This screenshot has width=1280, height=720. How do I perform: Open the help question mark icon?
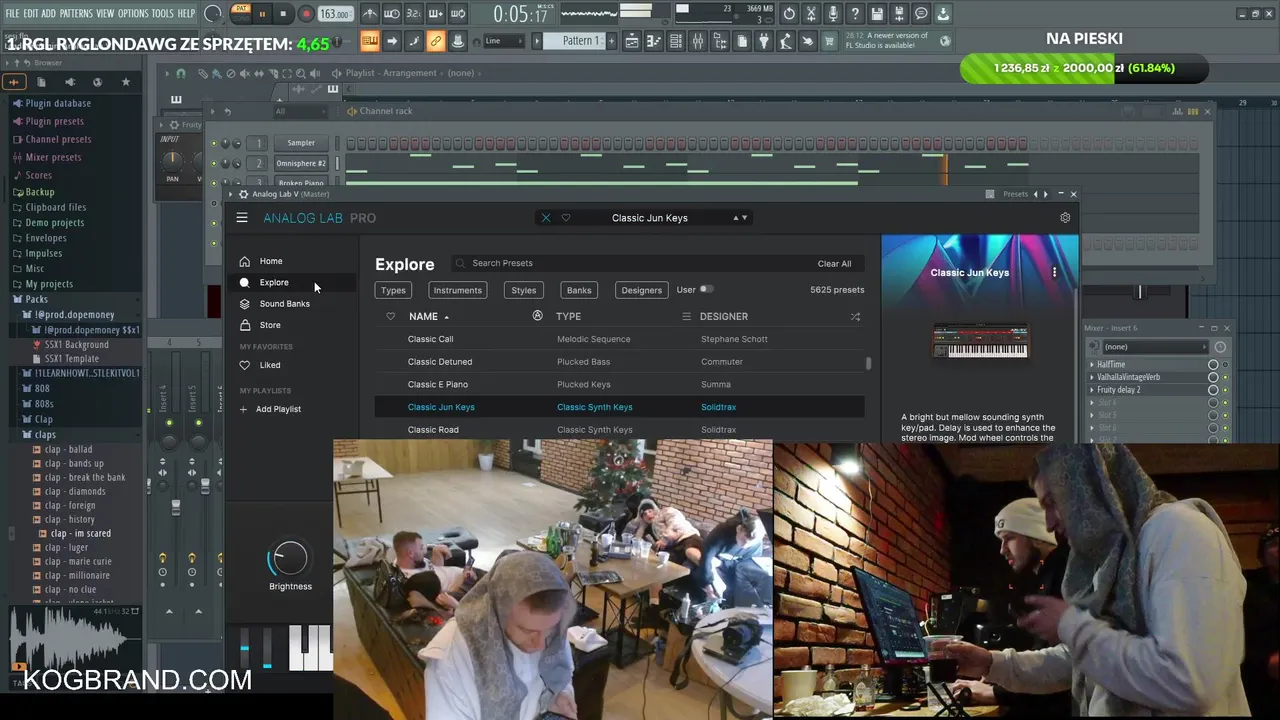coord(855,14)
